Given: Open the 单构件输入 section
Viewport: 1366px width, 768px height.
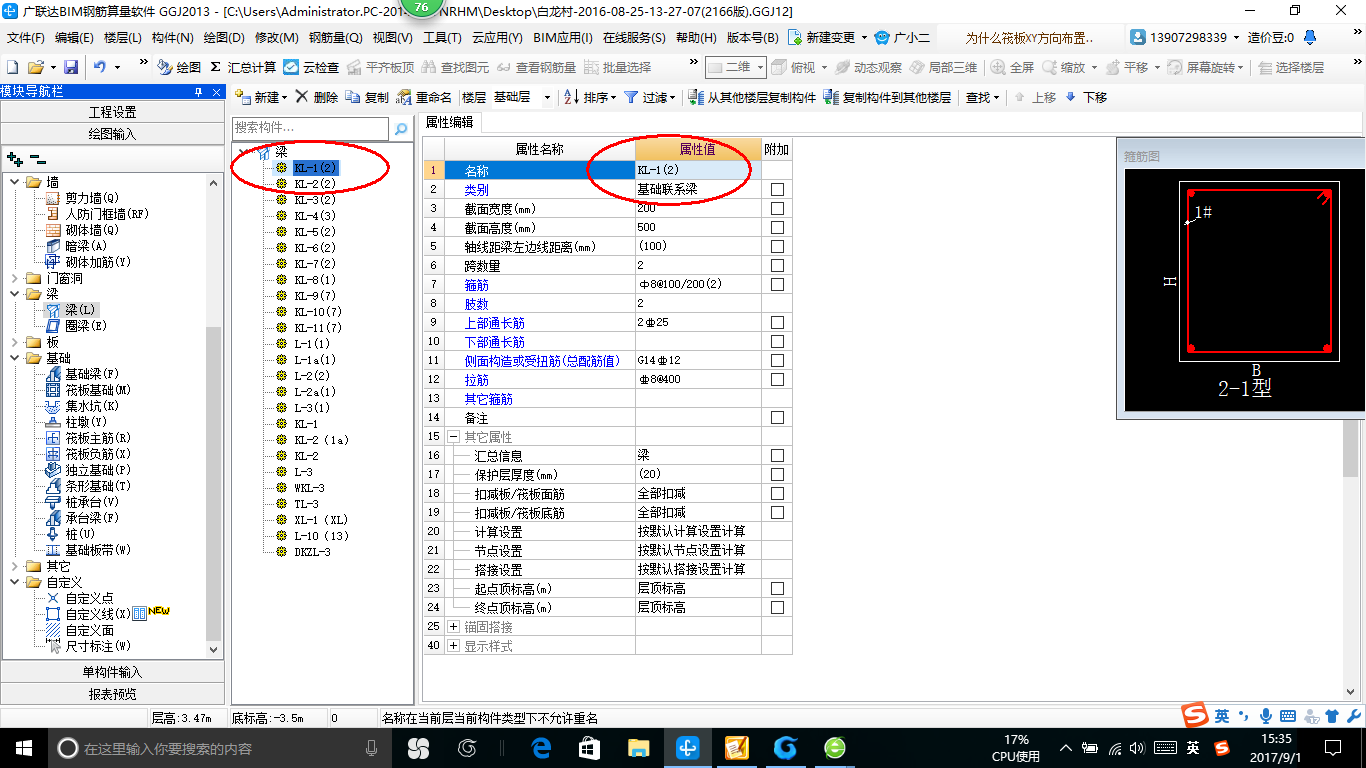Looking at the screenshot, I should click(x=112, y=672).
